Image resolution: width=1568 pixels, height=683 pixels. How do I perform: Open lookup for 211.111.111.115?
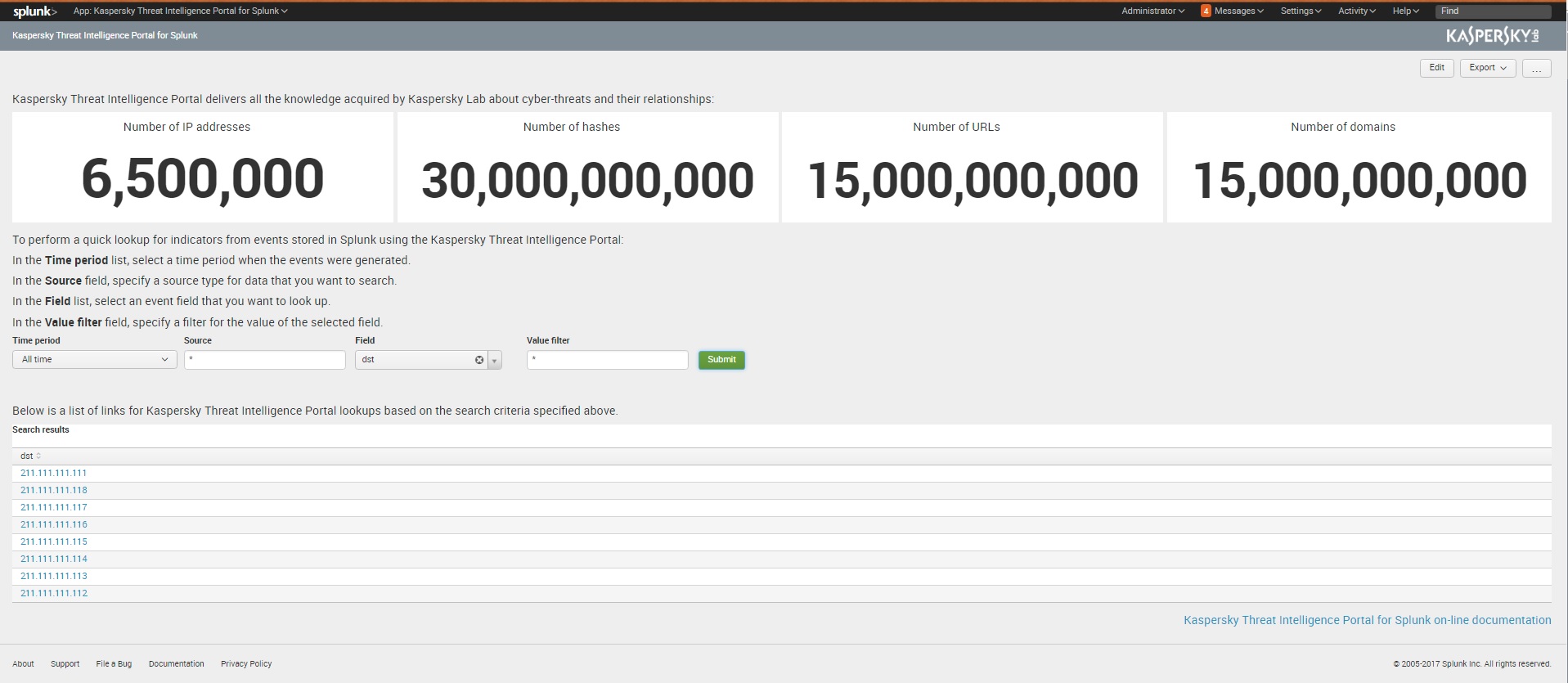pyautogui.click(x=54, y=542)
